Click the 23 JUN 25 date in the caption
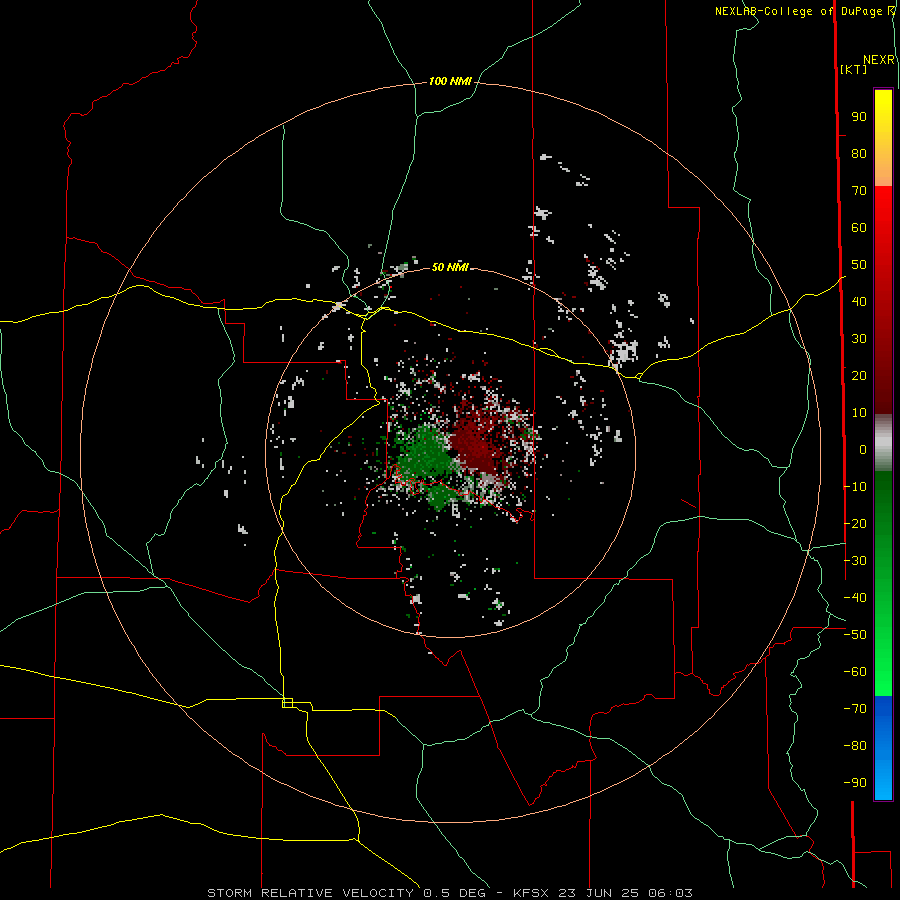The height and width of the screenshot is (900, 900). point(599,893)
